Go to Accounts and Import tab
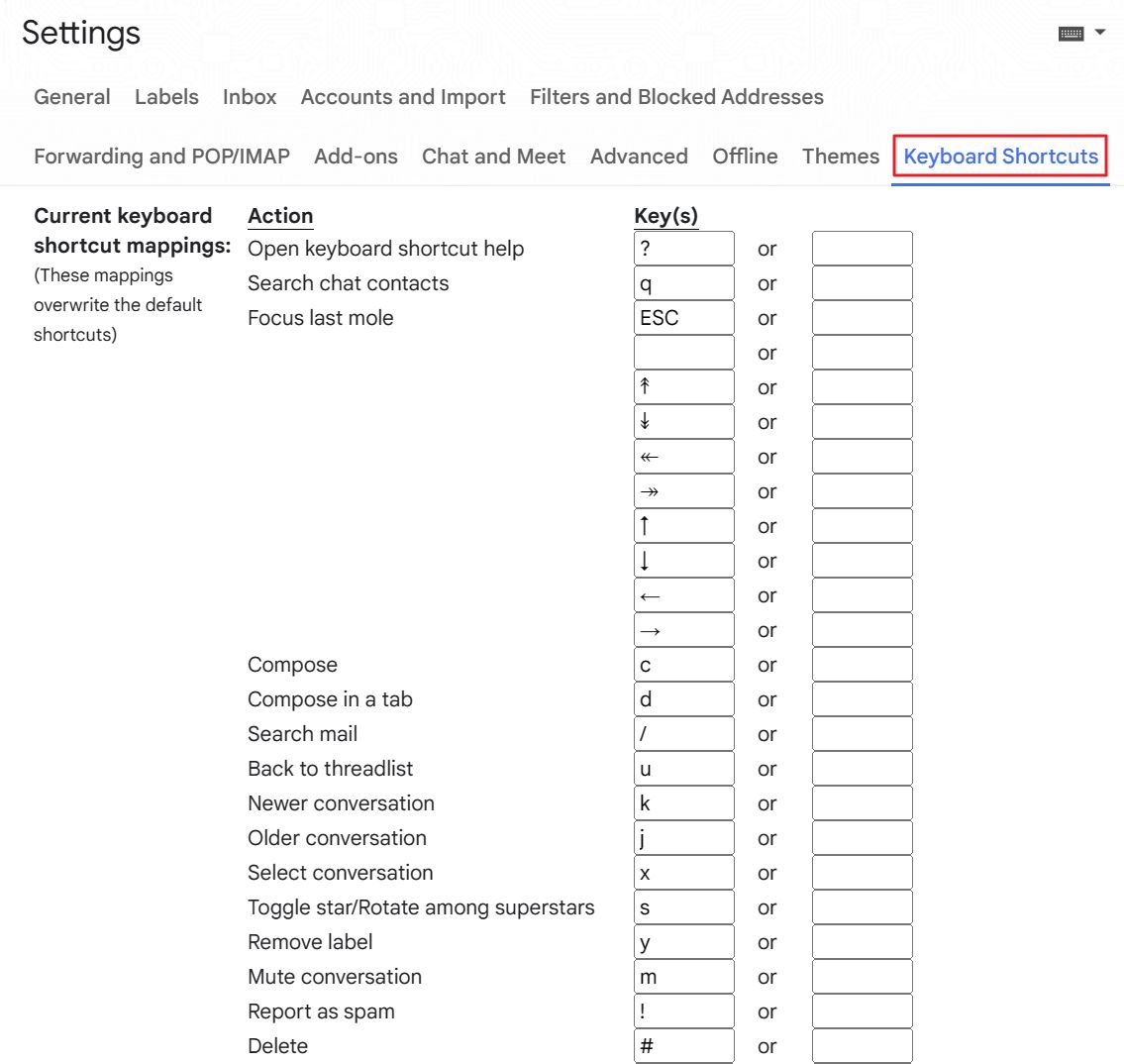The width and height of the screenshot is (1124, 1064). (403, 97)
